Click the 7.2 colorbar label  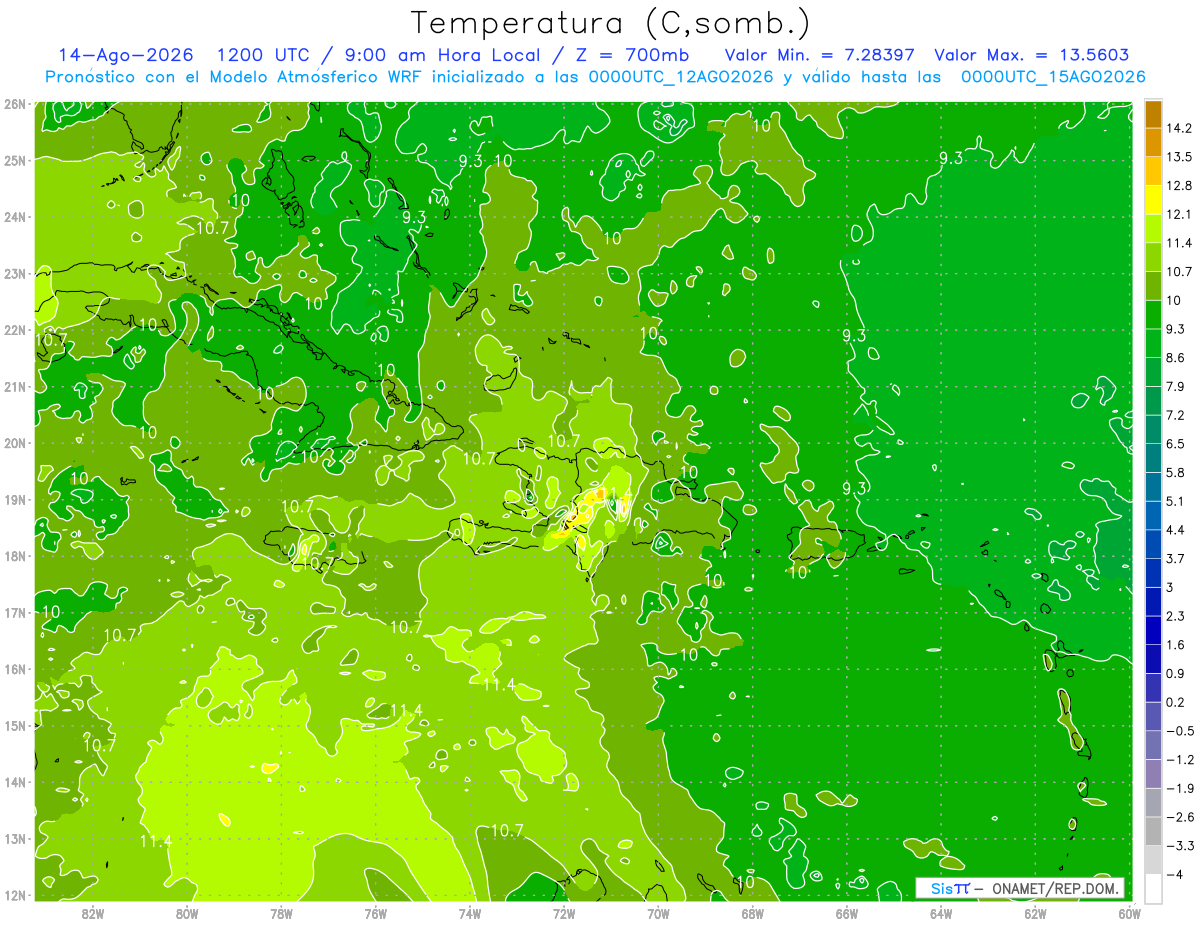pos(1175,415)
